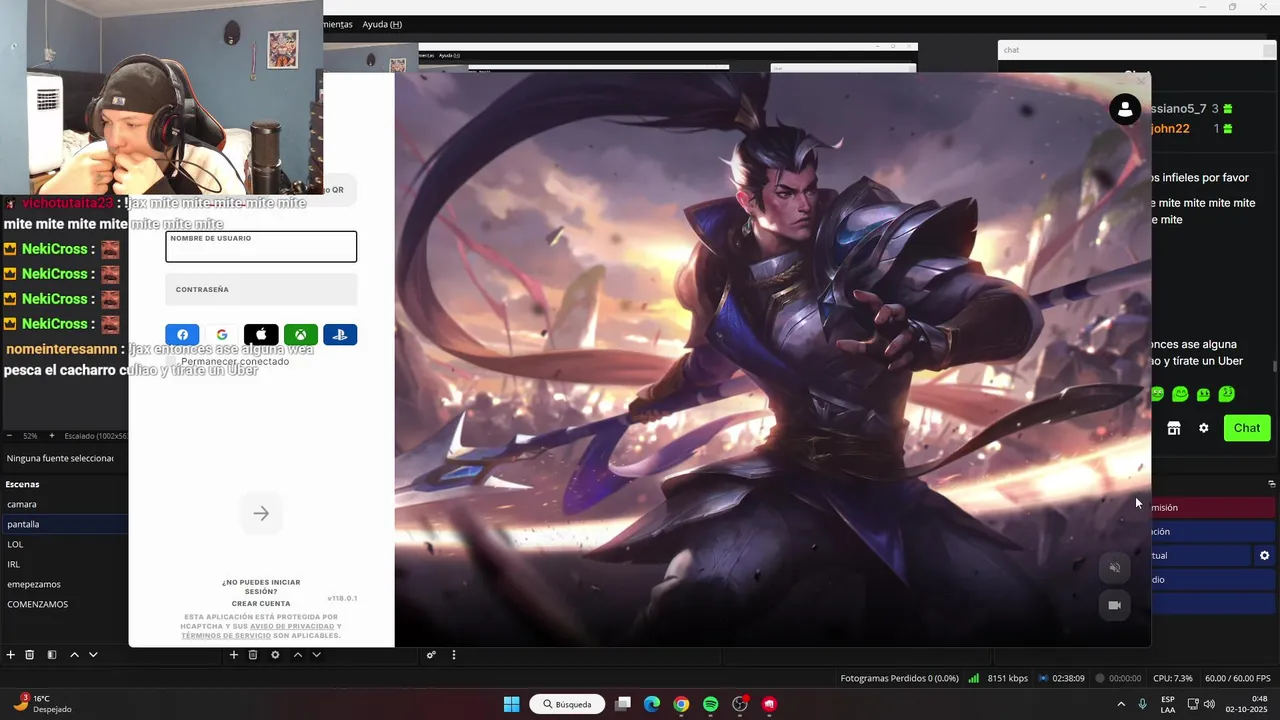1280x720 pixels.
Task: Toggle the muted speaker icon on artwork
Action: point(1114,568)
